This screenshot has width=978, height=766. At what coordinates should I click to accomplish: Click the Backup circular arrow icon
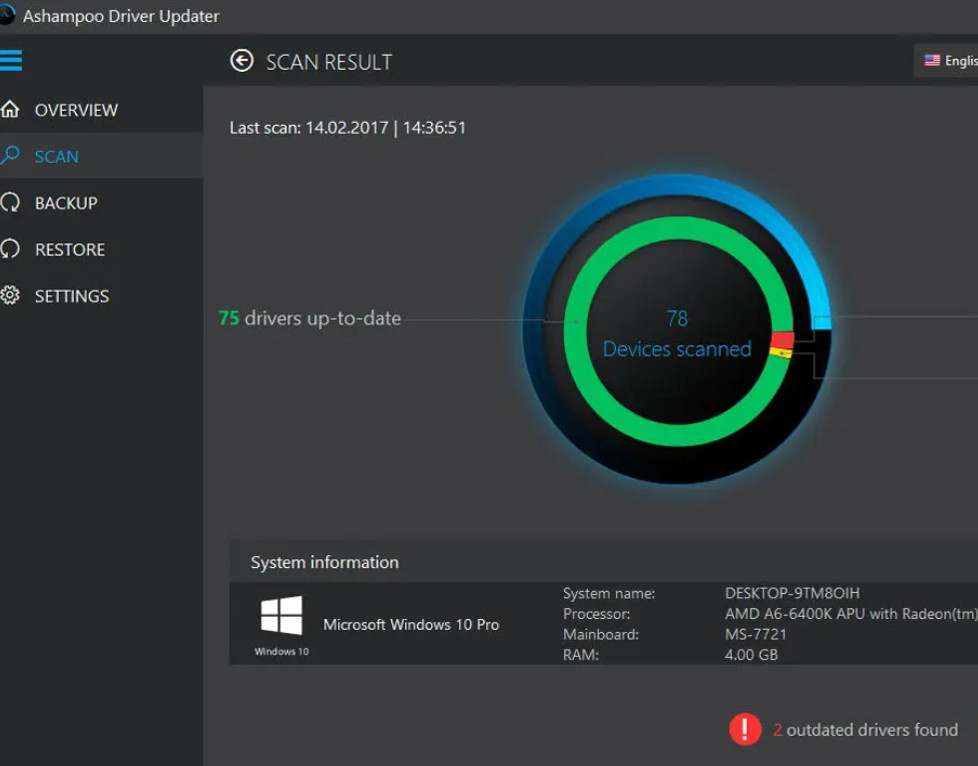pyautogui.click(x=10, y=202)
